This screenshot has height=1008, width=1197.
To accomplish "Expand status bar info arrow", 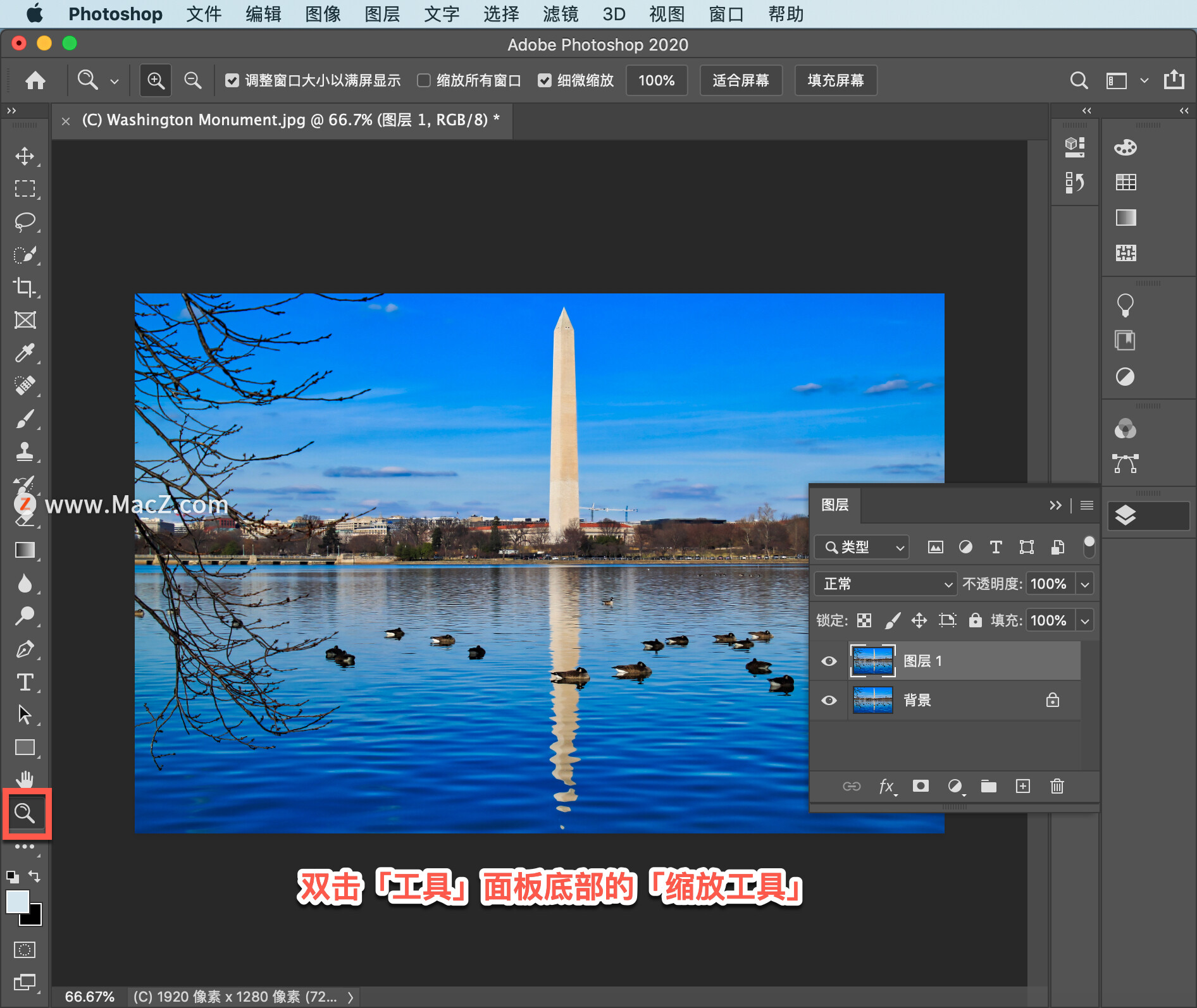I will (350, 997).
